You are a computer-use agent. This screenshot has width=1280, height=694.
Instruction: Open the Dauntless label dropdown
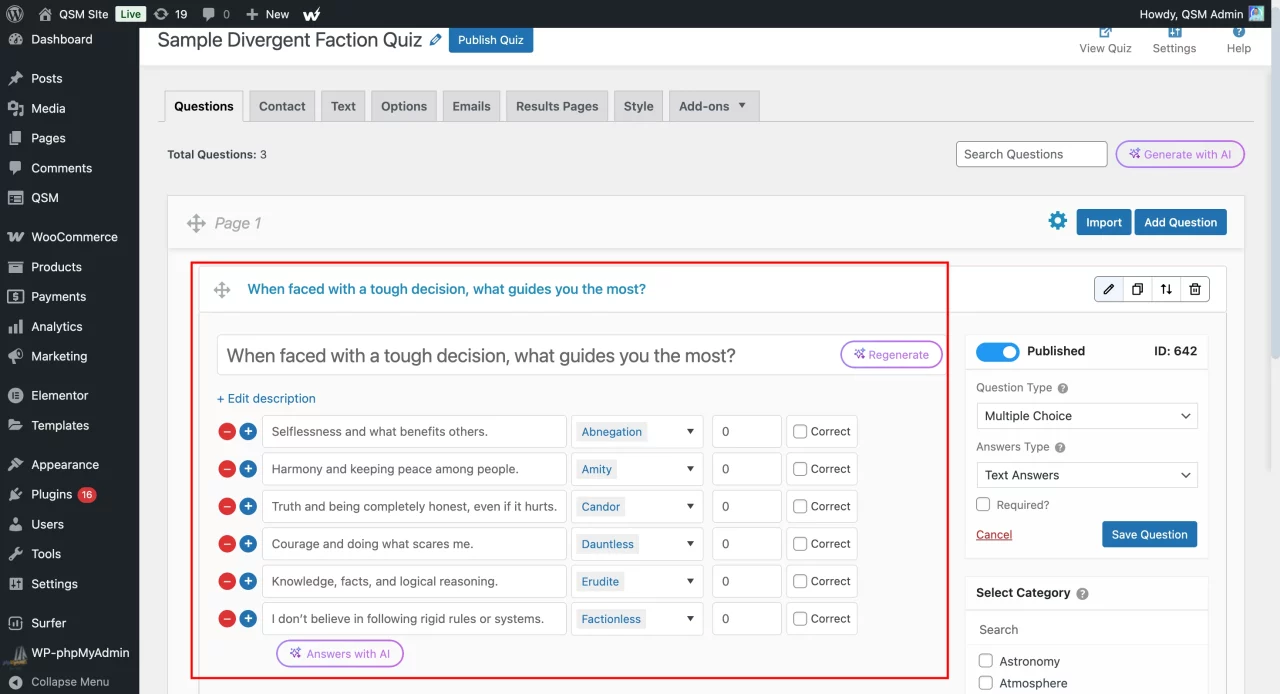pyautogui.click(x=637, y=544)
